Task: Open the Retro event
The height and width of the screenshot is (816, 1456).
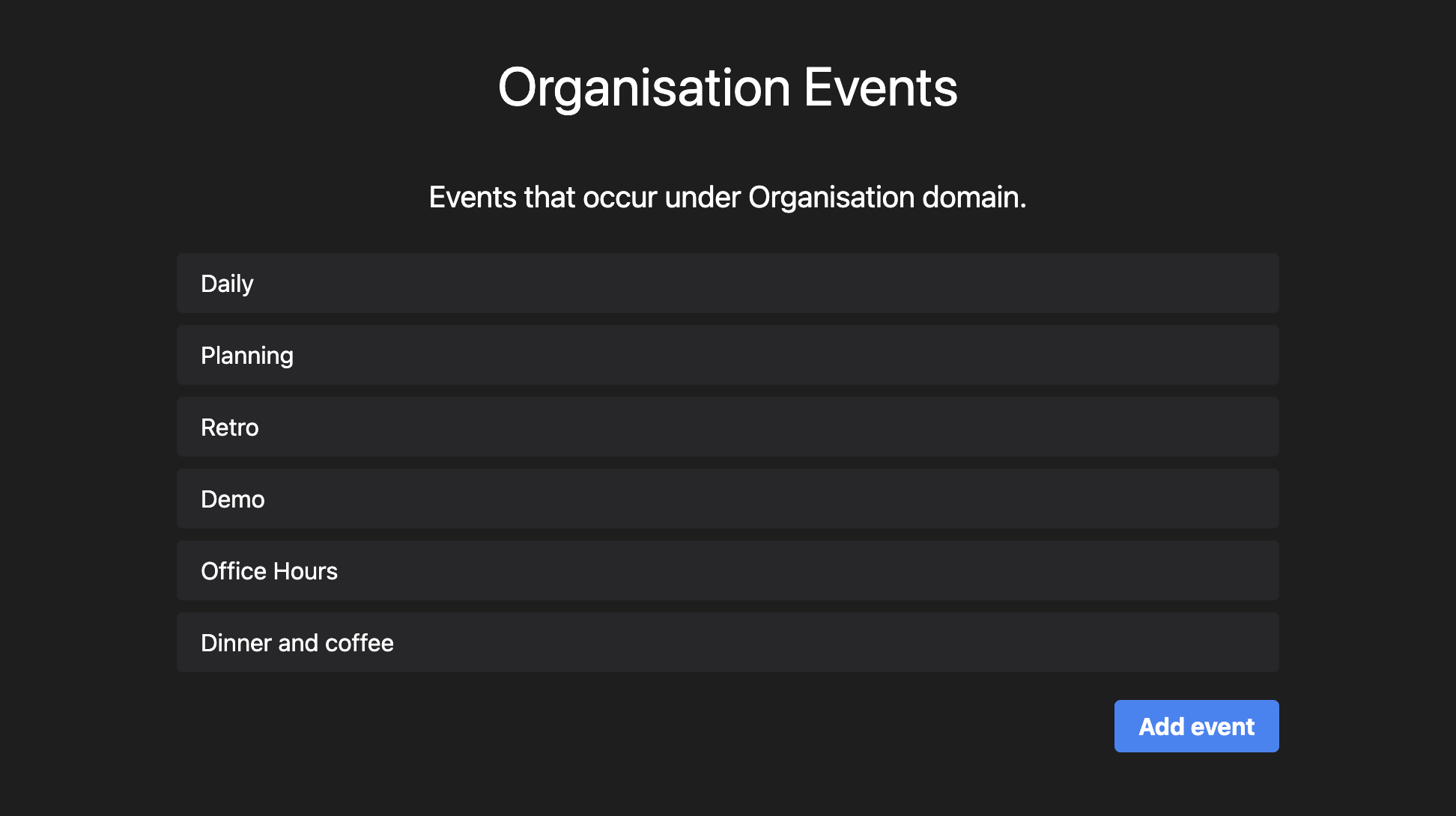Action: pyautogui.click(x=728, y=427)
